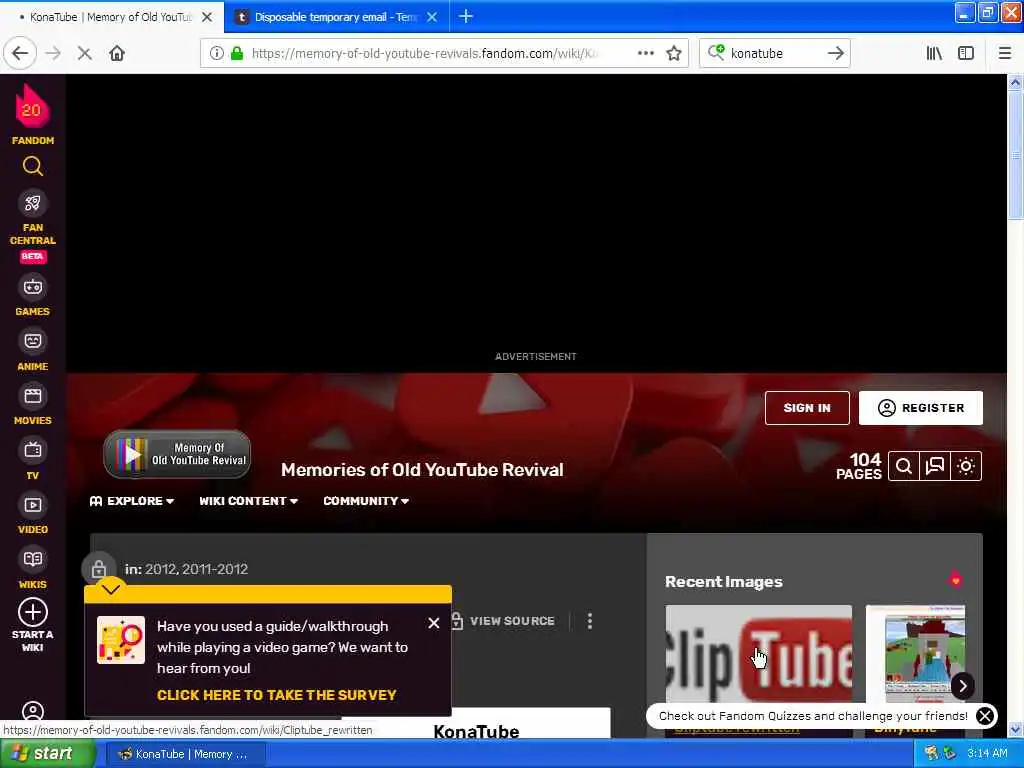Open user profile icon in sidebar

pyautogui.click(x=33, y=711)
